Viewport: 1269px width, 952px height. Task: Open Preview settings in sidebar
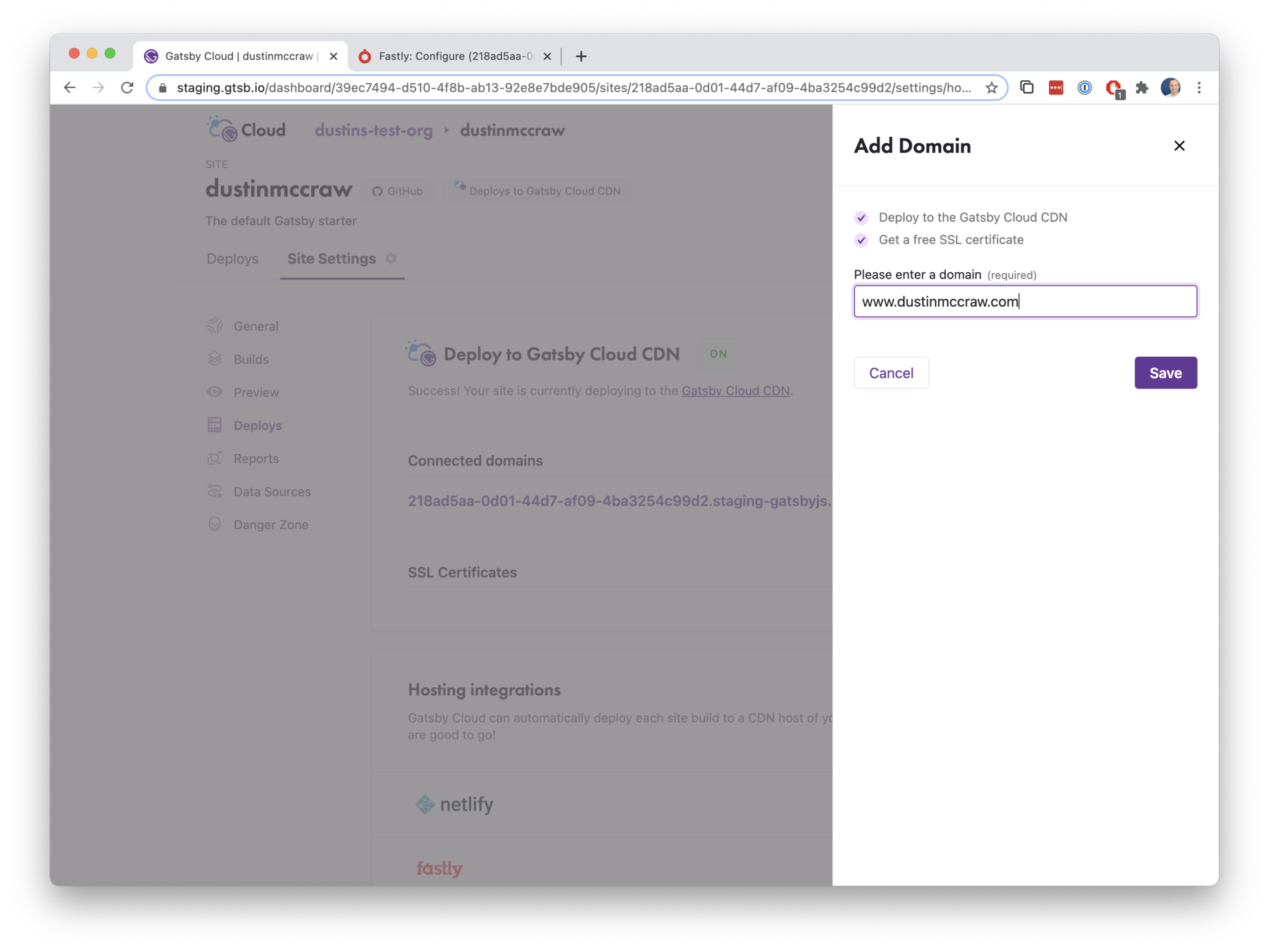coord(256,393)
